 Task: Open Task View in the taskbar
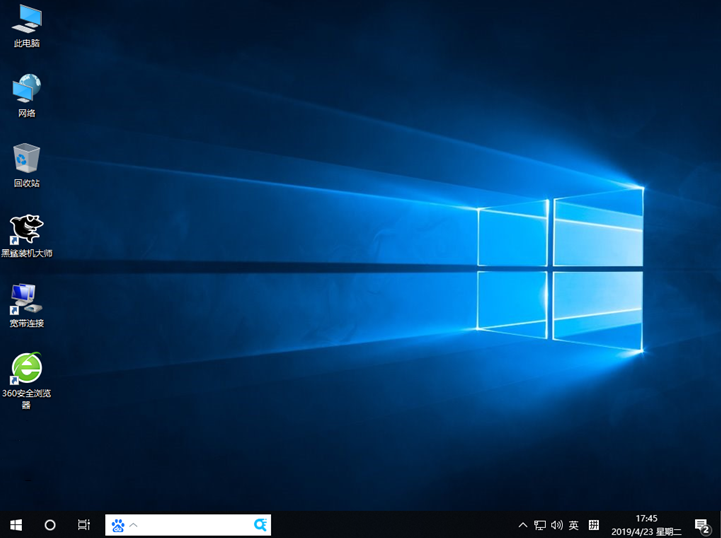pos(84,525)
